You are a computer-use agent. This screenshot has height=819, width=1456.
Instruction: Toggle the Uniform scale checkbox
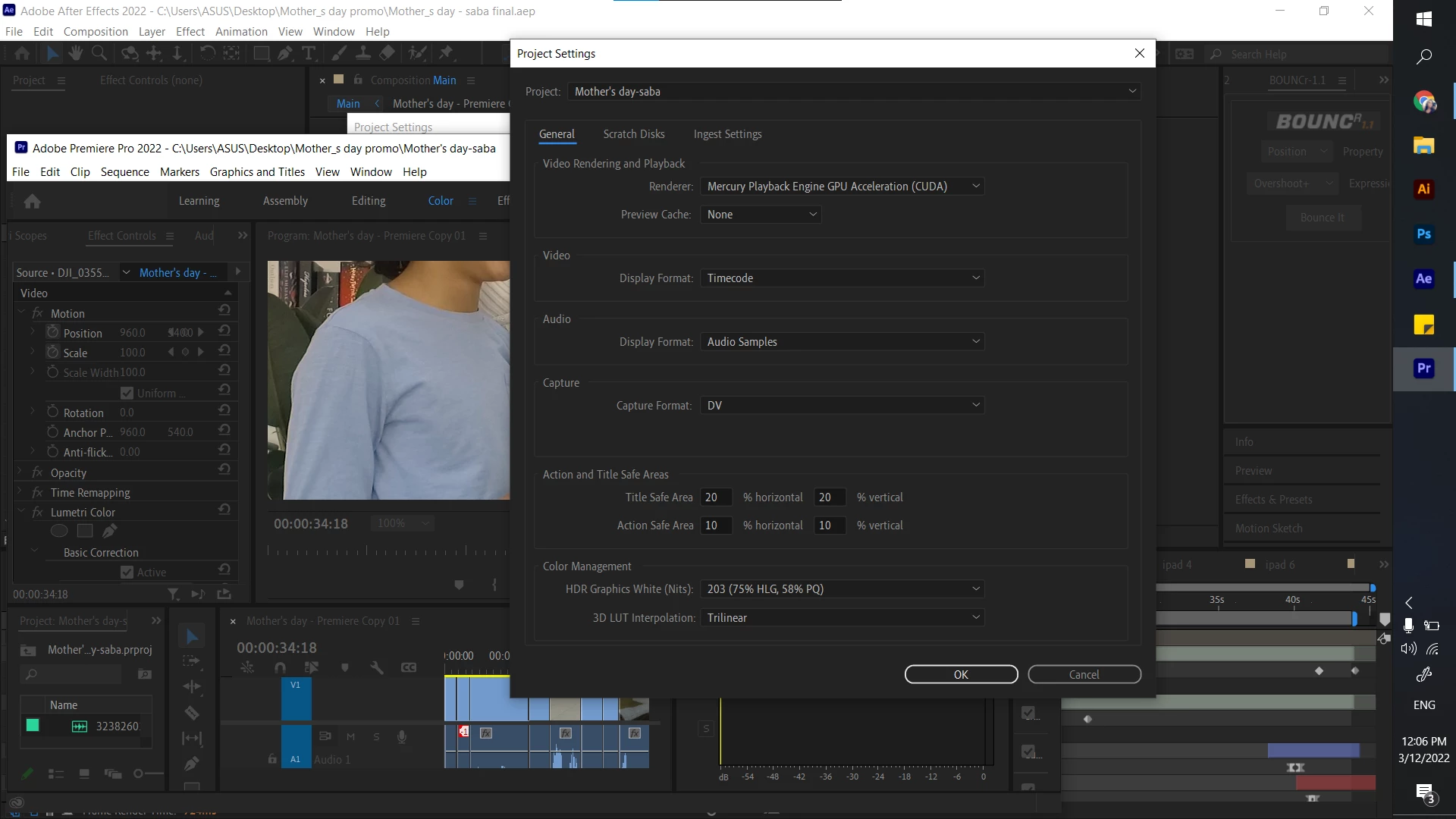click(x=127, y=393)
